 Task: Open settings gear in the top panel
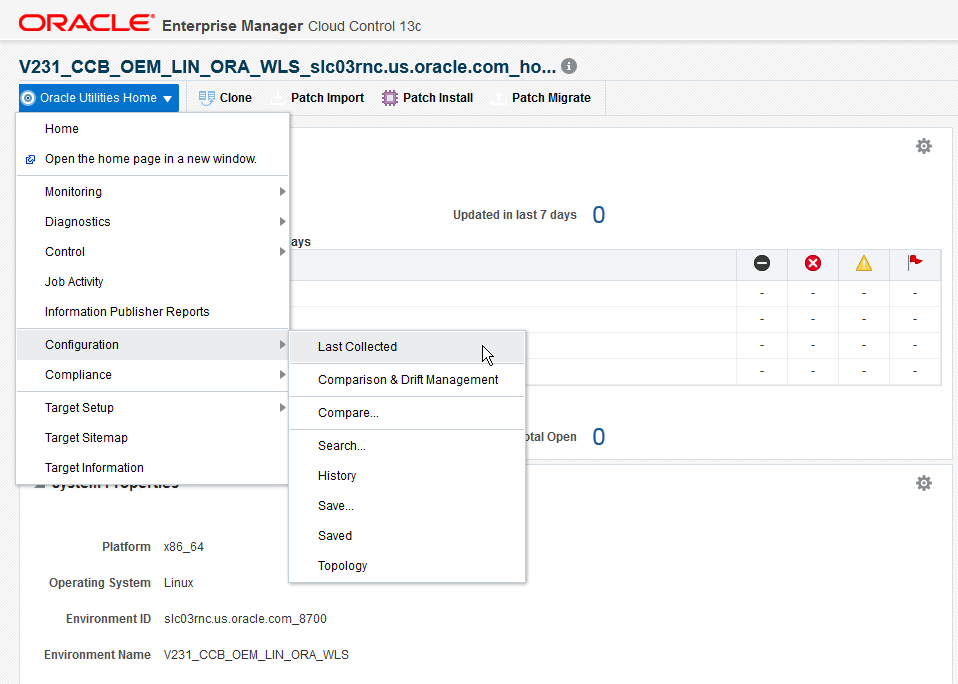pyautogui.click(x=924, y=146)
